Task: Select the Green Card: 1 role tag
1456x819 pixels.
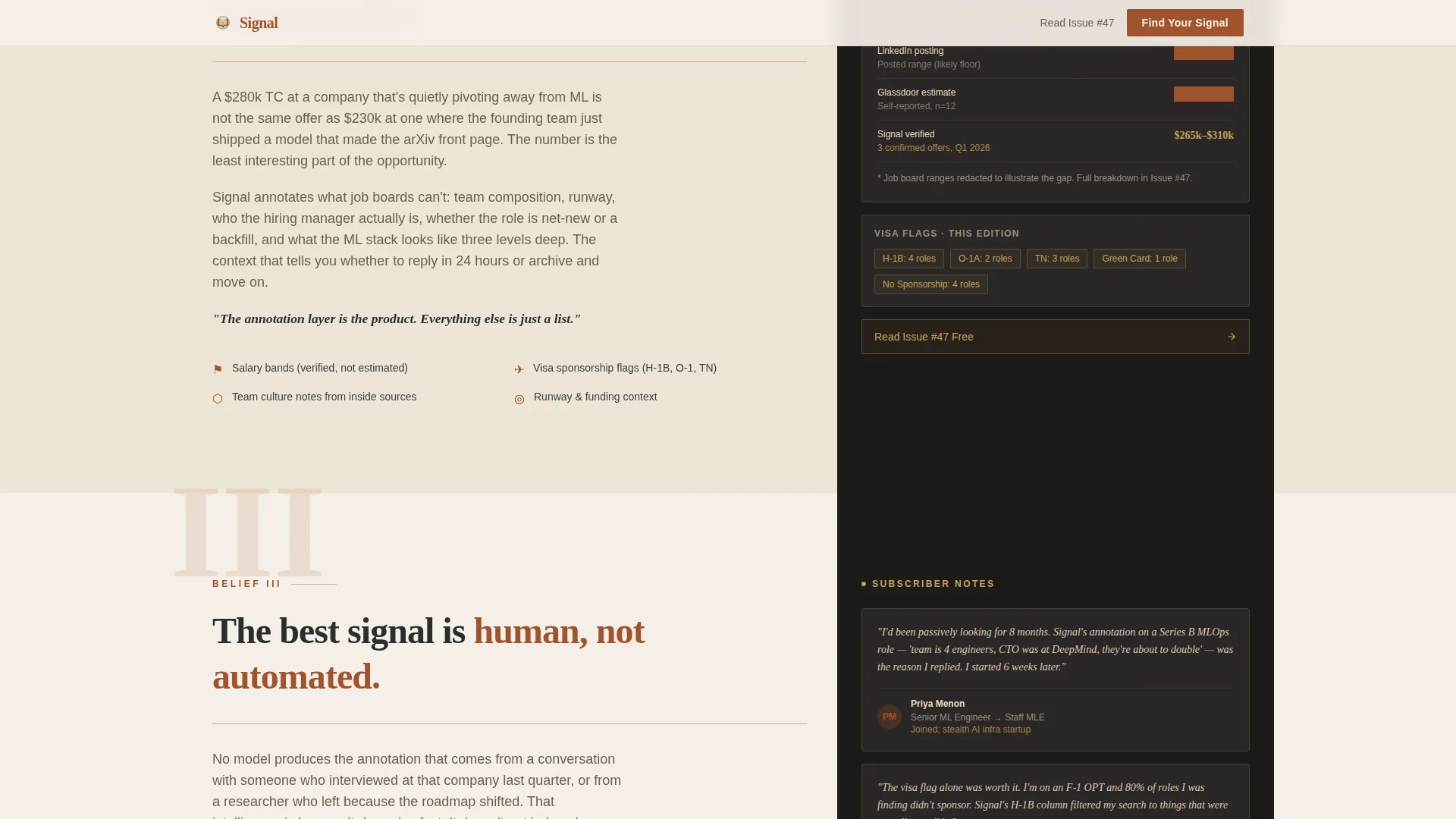Action: tap(1139, 259)
